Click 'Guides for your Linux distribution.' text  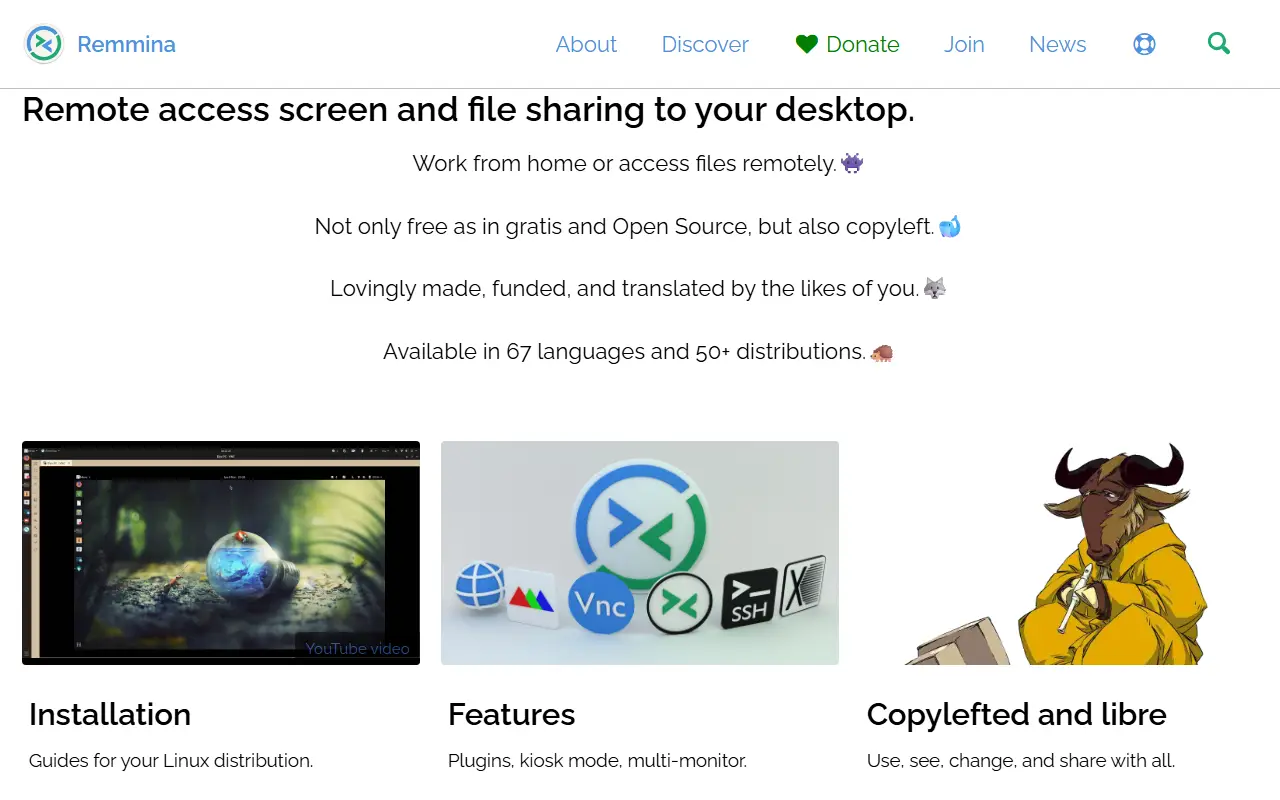pos(171,761)
